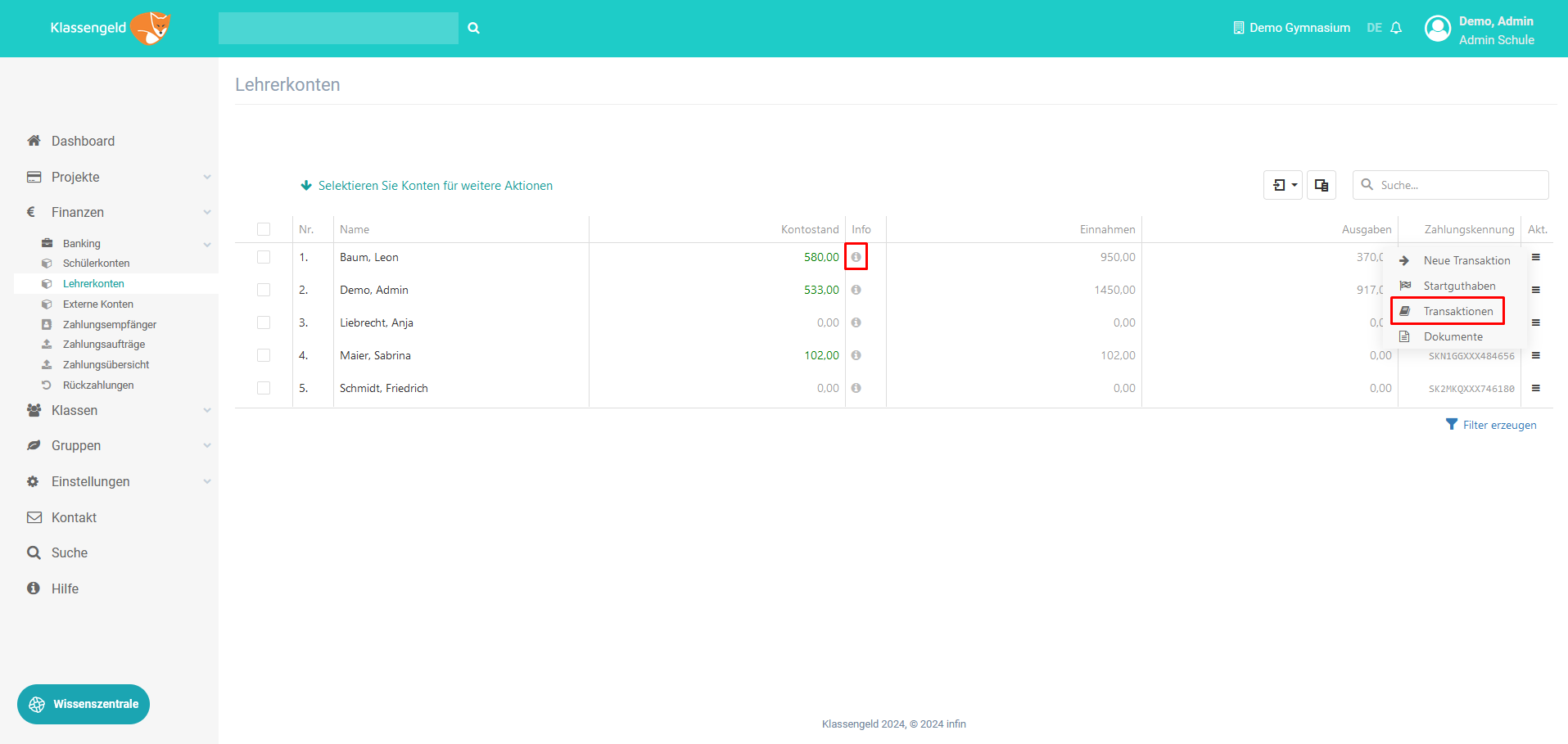Open info icon for Schmidt, Friedrich
This screenshot has width=1568, height=744.
(856, 388)
